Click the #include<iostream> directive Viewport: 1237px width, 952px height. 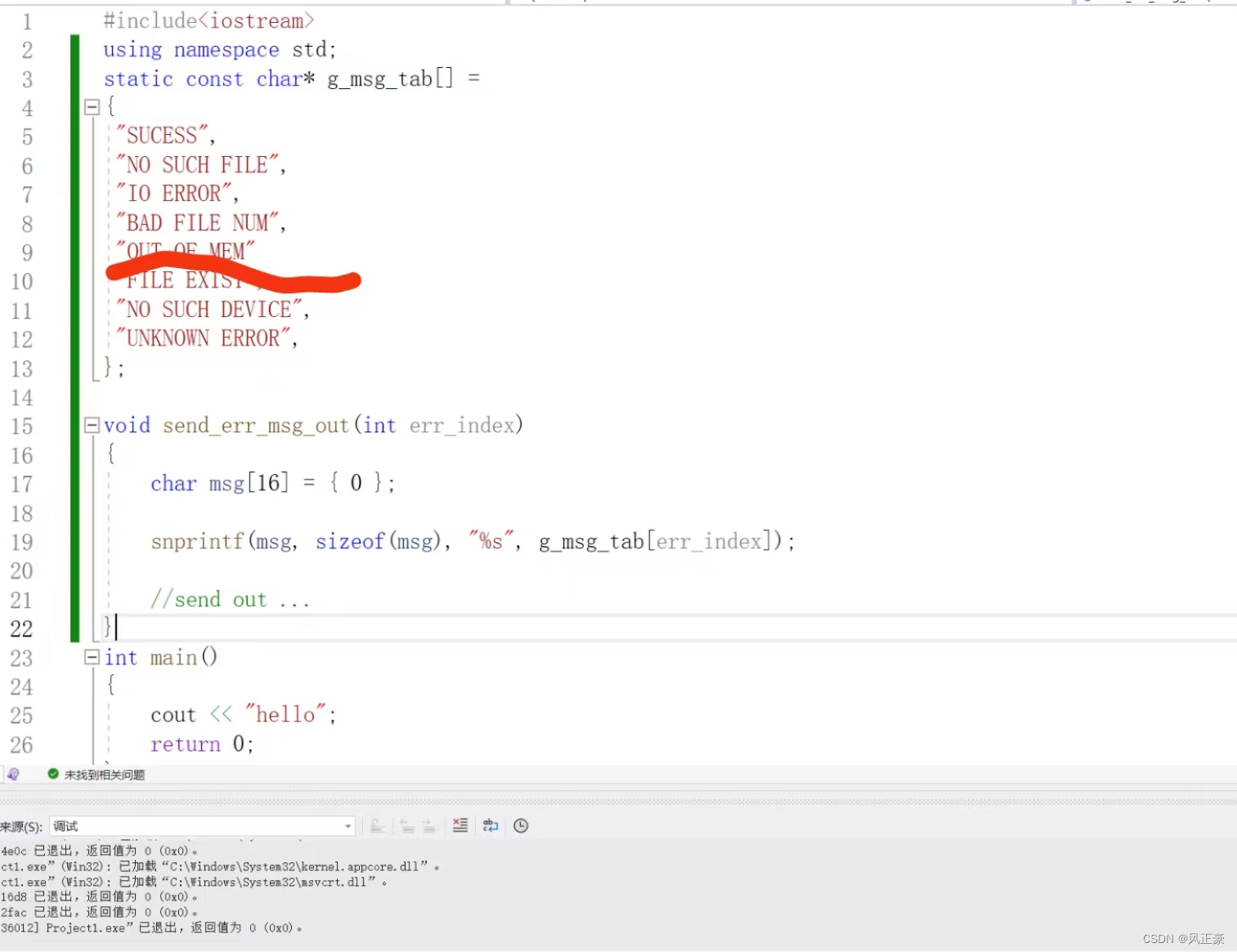208,20
